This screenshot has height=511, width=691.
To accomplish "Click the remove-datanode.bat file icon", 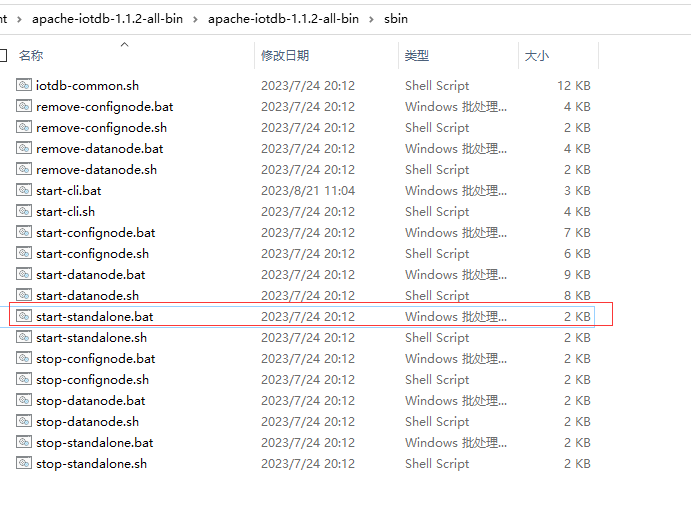I will point(24,148).
